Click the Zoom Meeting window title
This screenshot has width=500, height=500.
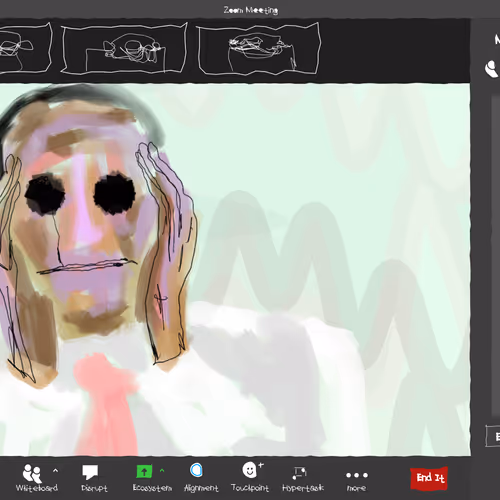(x=251, y=10)
